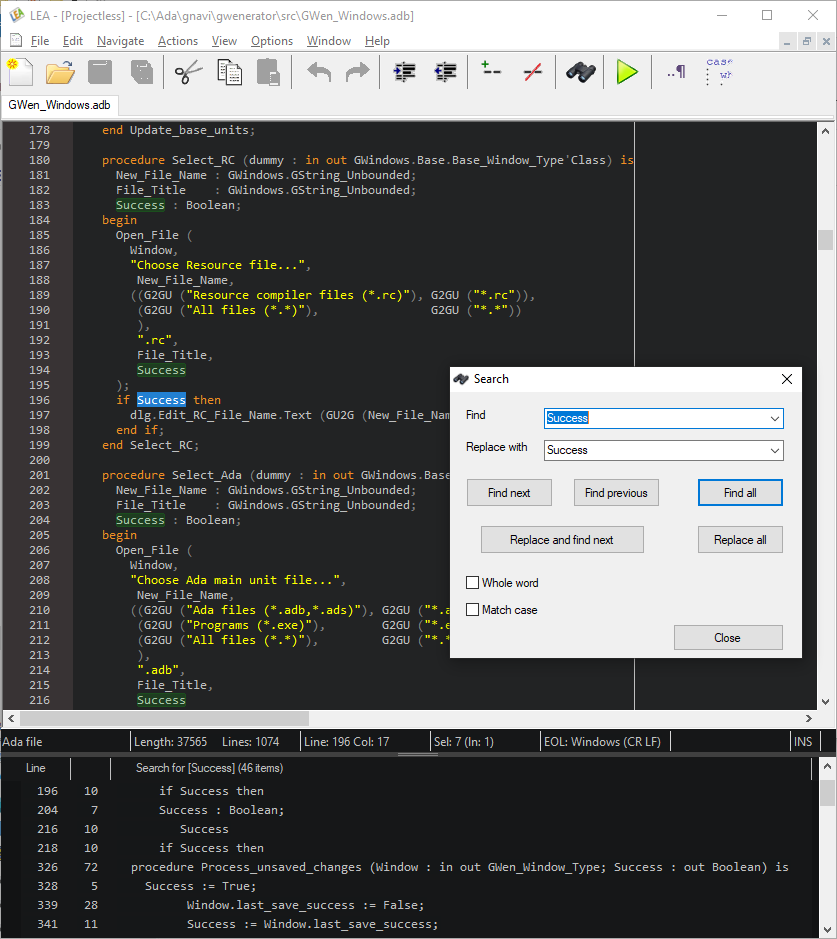Click the Replace all button
The width and height of the screenshot is (837, 939).
[740, 539]
